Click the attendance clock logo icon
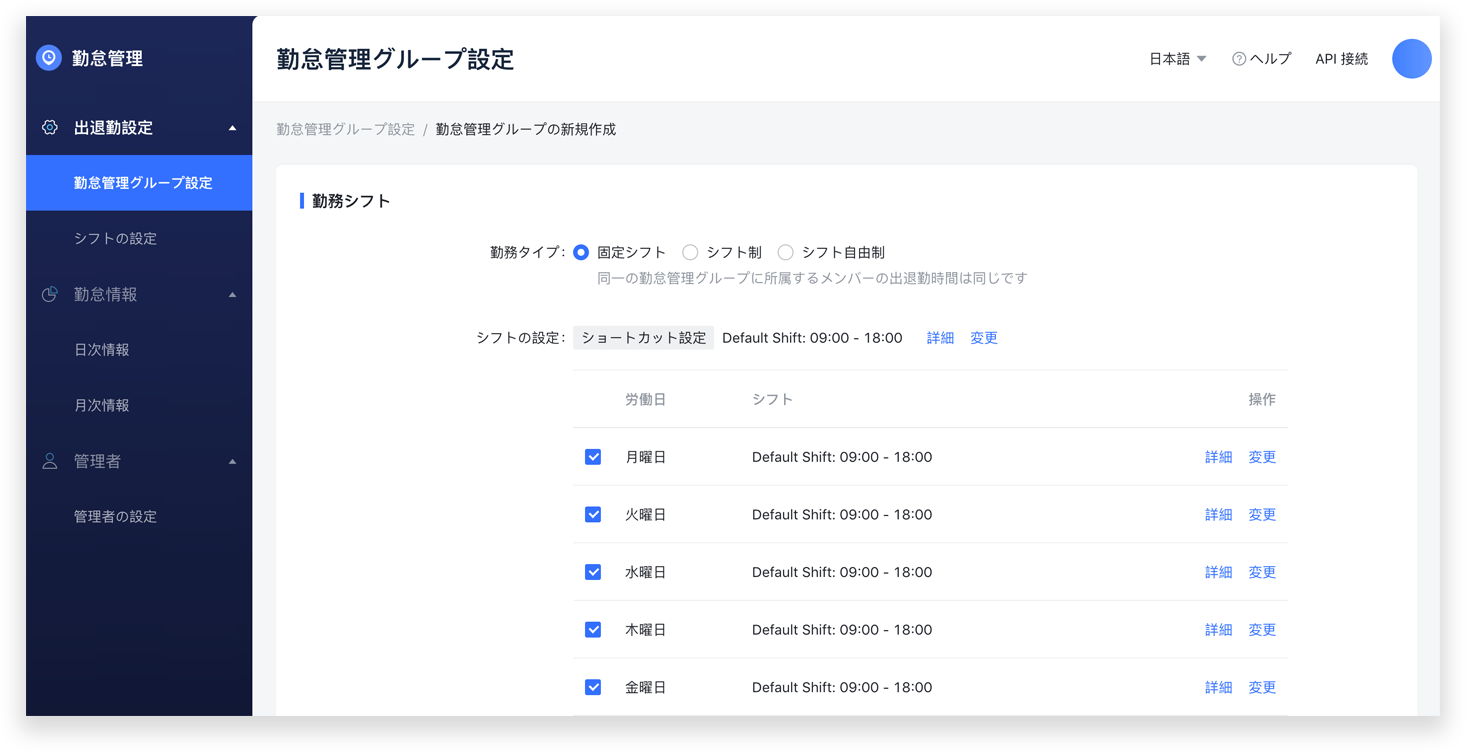Screen dimensions: 1466x752 point(49,58)
